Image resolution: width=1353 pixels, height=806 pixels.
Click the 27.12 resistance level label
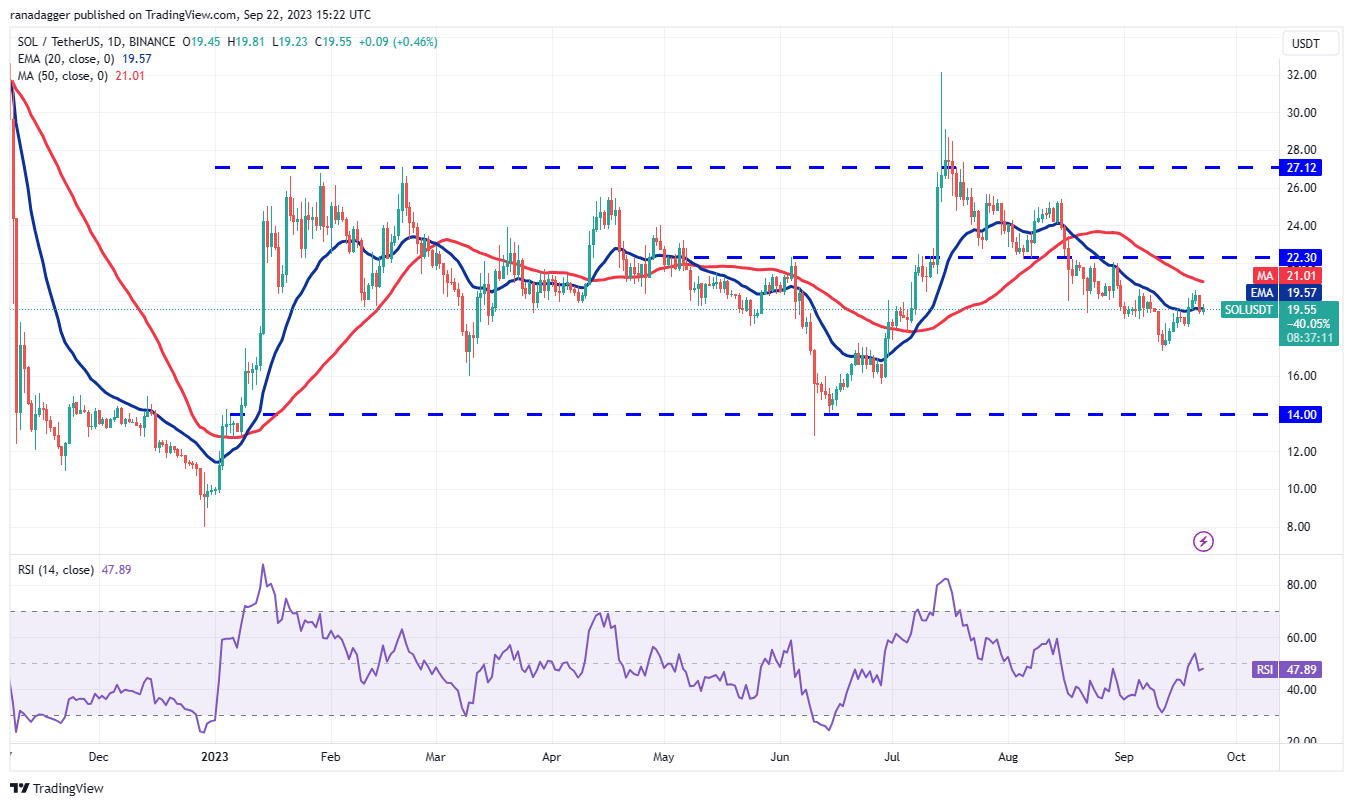tap(1300, 168)
